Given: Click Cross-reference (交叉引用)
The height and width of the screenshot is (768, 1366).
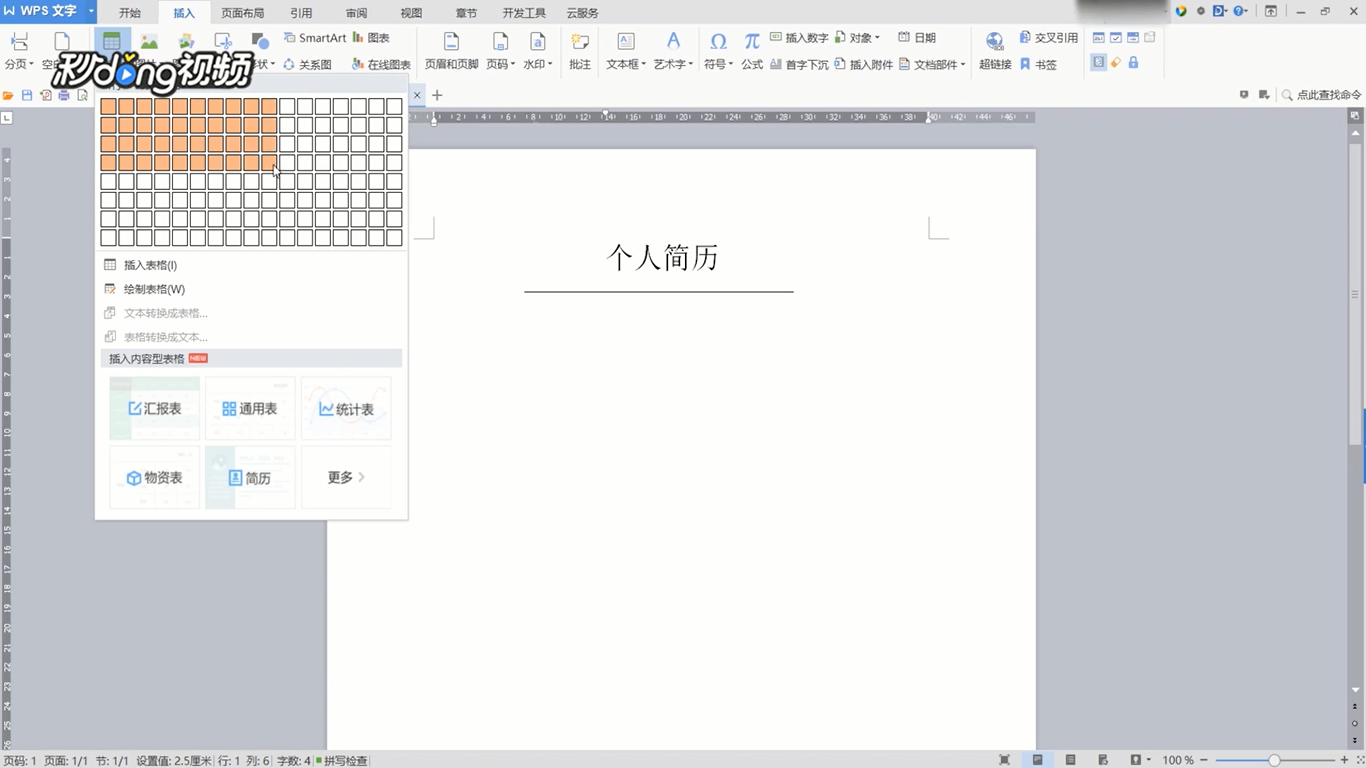Looking at the screenshot, I should coord(1049,38).
